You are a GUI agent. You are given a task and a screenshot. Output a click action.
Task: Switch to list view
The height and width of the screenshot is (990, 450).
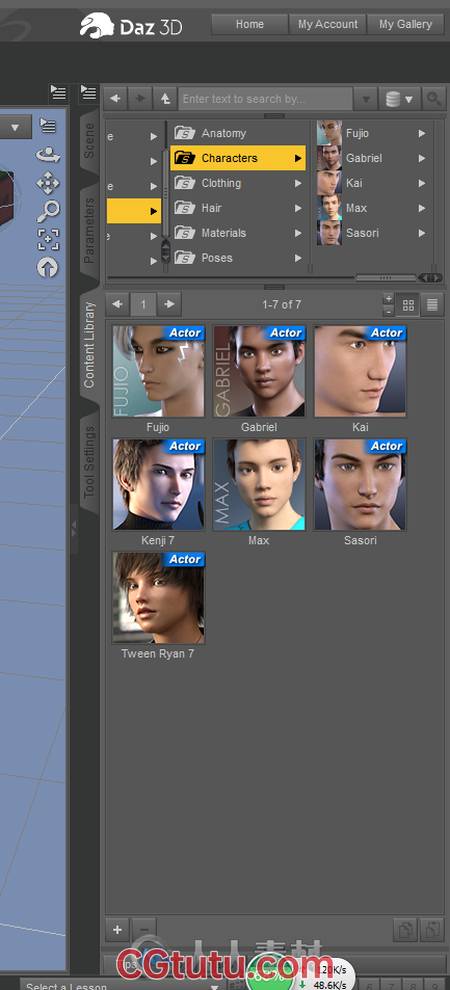pyautogui.click(x=432, y=305)
